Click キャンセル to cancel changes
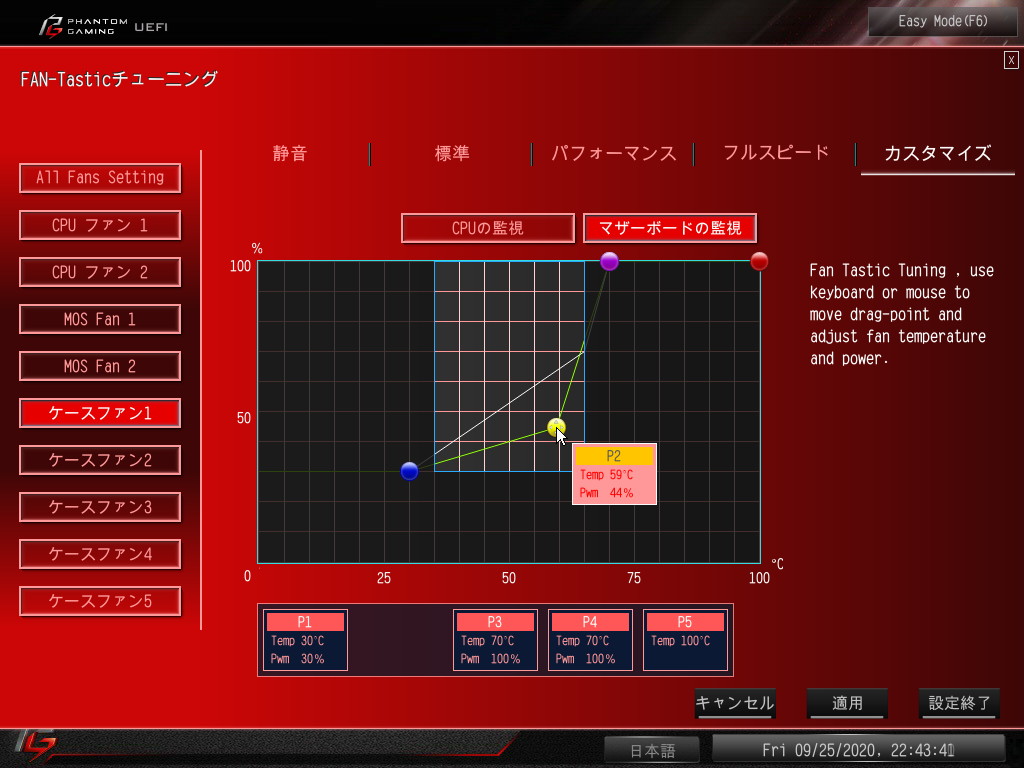 coord(735,703)
